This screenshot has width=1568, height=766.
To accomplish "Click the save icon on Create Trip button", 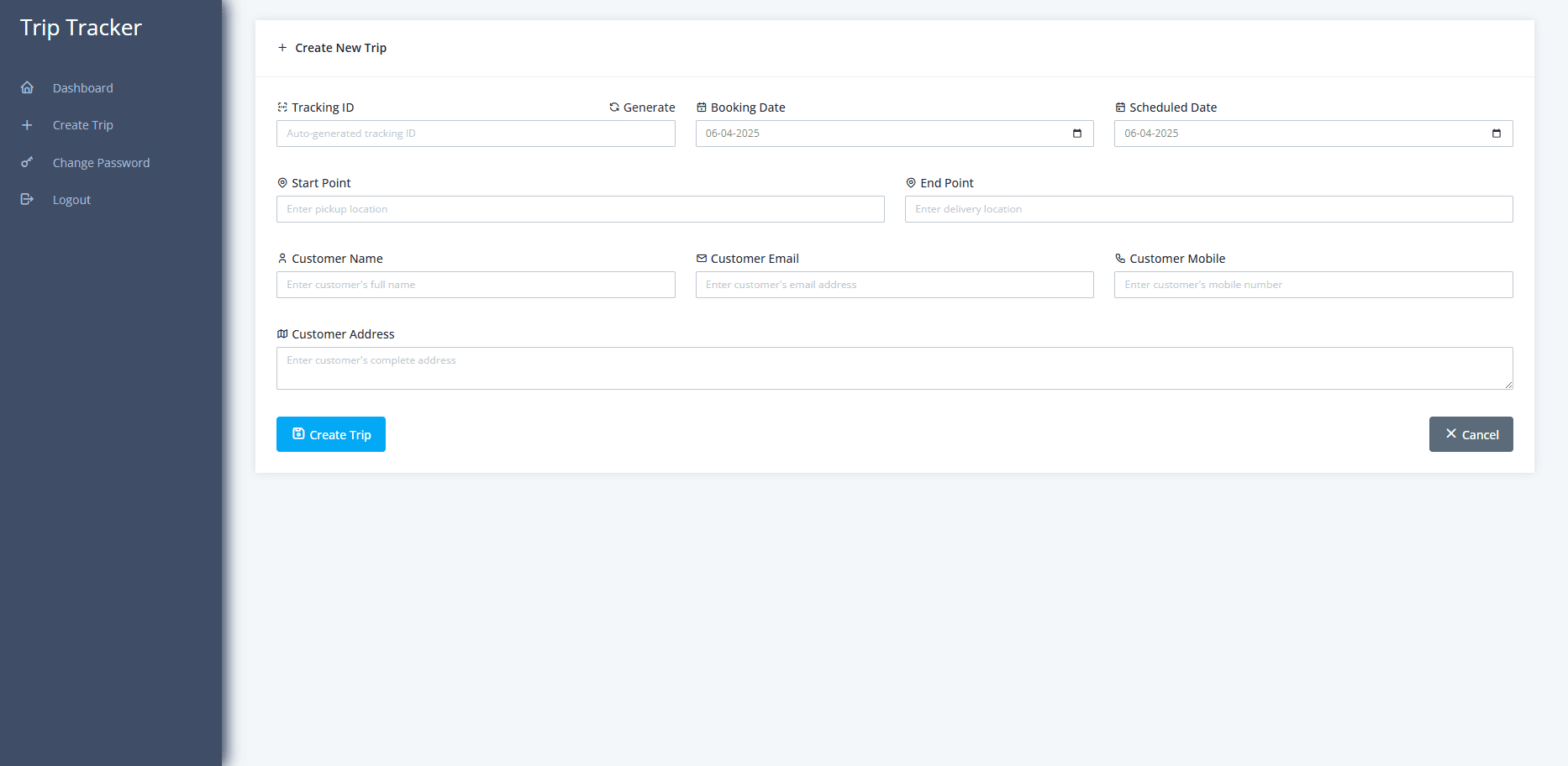I will (298, 434).
